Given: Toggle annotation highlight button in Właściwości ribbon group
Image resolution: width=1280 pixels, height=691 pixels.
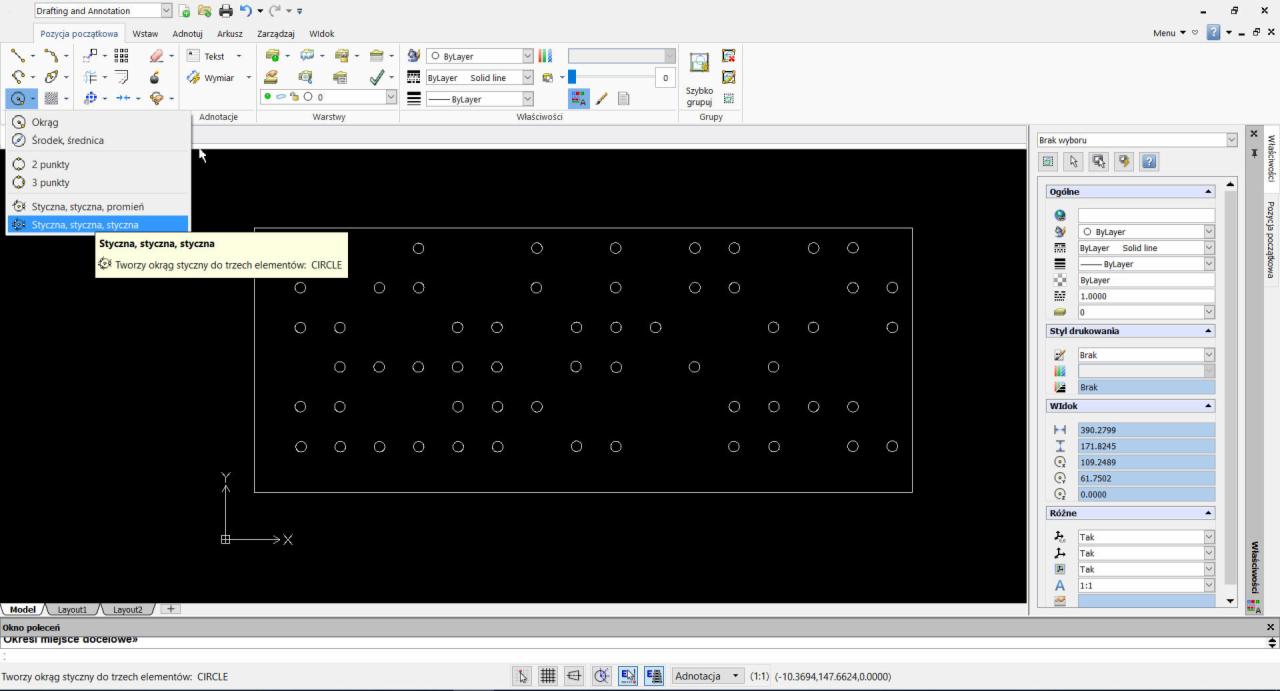Looking at the screenshot, I should point(578,99).
